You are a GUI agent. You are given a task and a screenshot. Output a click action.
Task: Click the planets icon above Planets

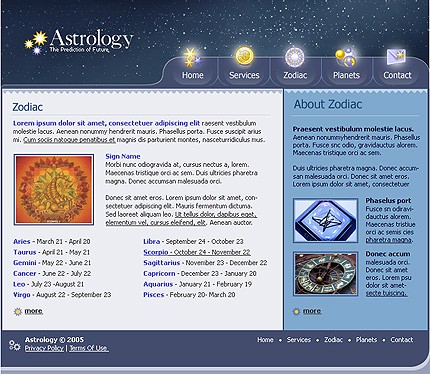point(346,57)
